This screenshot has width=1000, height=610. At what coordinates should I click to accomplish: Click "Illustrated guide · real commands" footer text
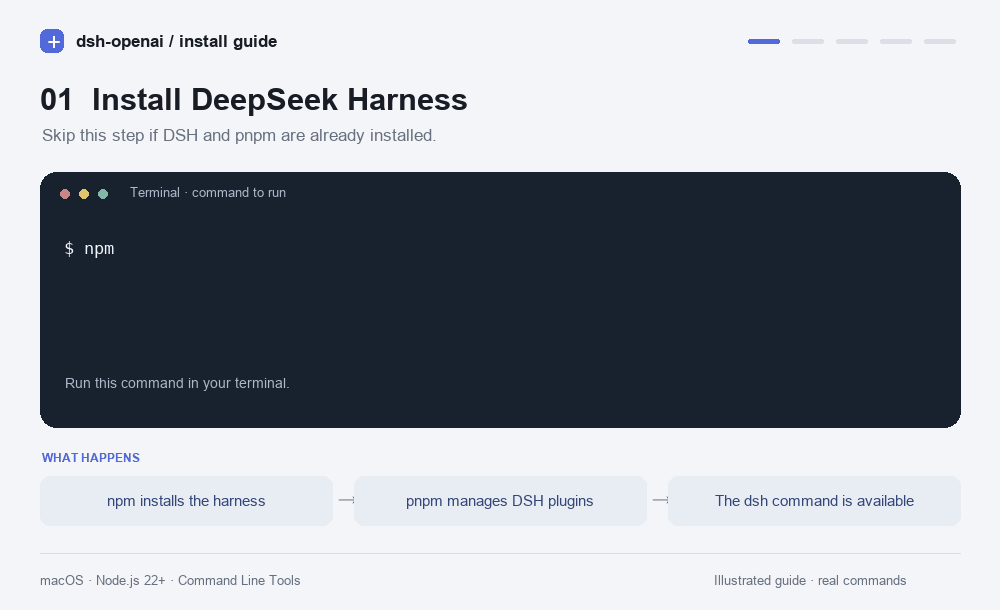(x=810, y=581)
